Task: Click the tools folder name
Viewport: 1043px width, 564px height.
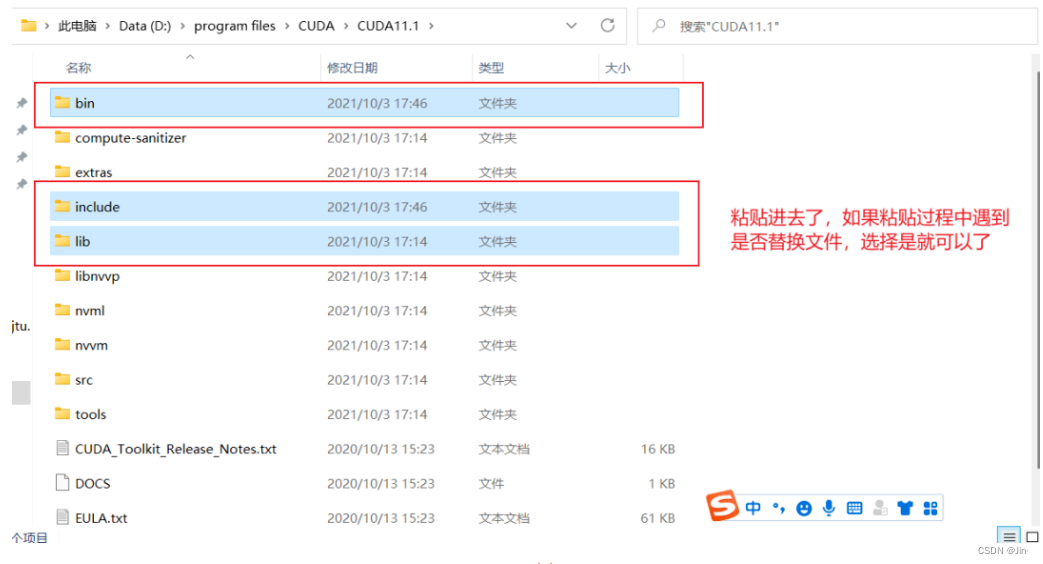Action: click(x=90, y=414)
